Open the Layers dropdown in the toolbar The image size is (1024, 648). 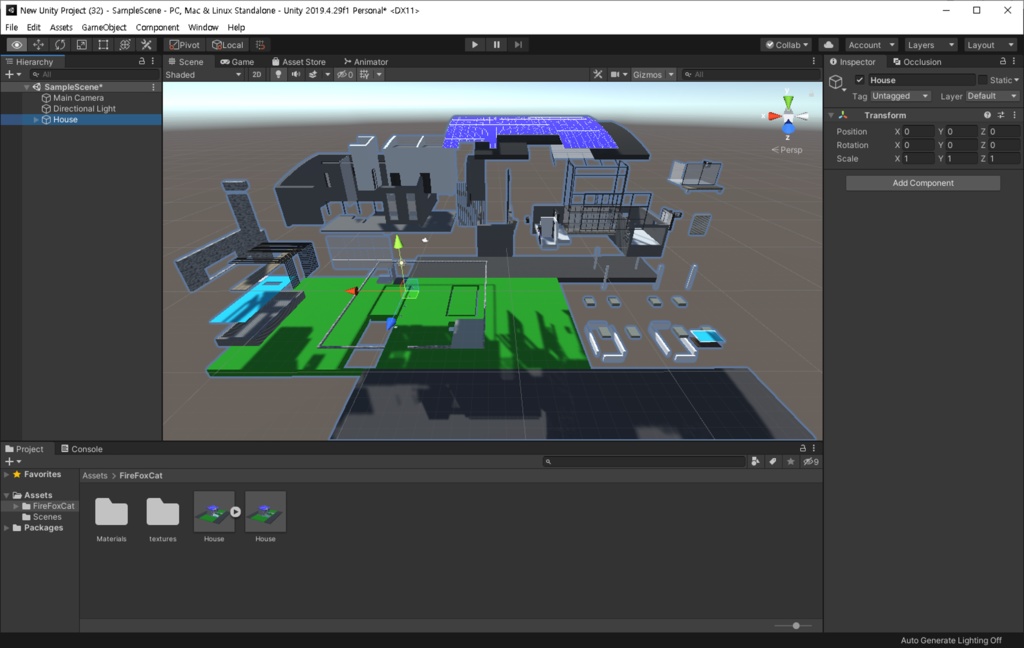pyautogui.click(x=930, y=44)
